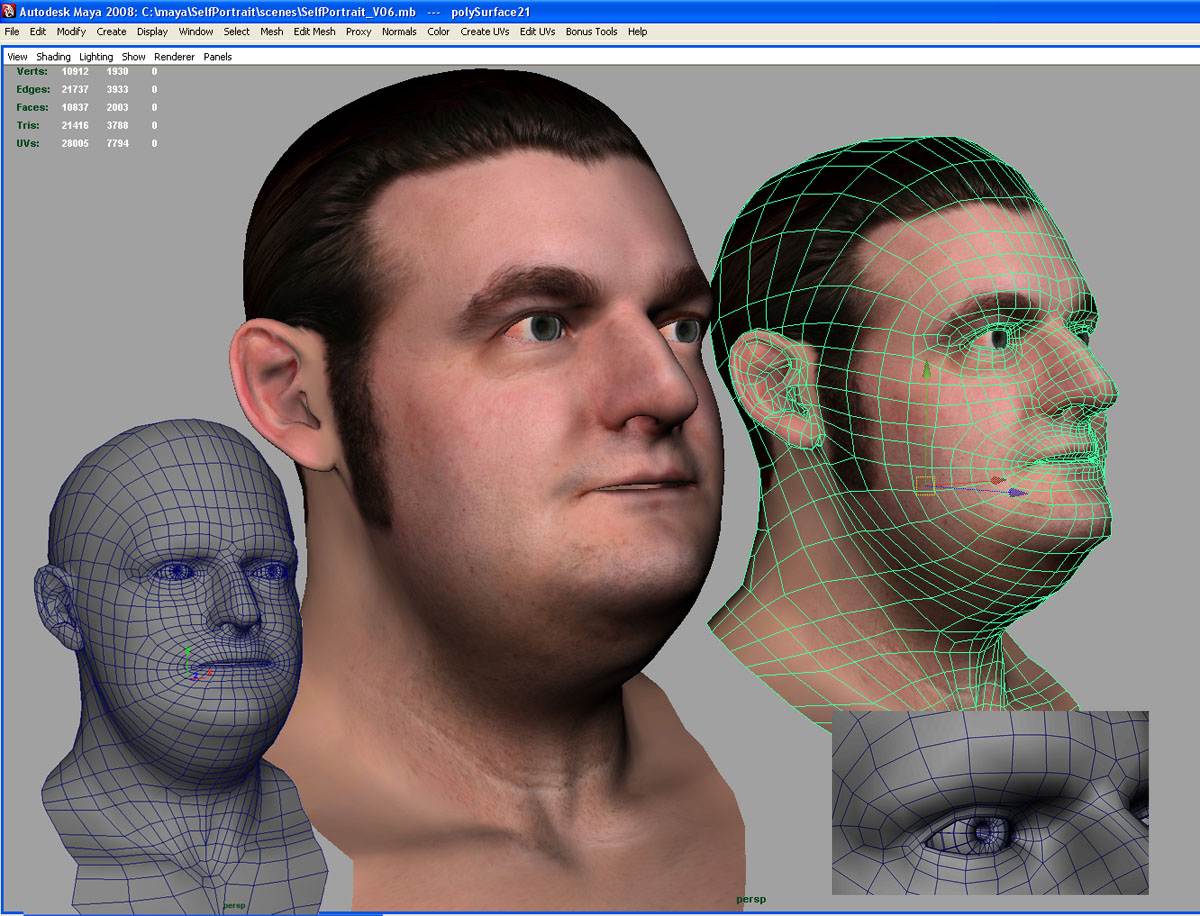Viewport: 1200px width, 916px height.
Task: Click the Edges: label in the HUD
Action: pyautogui.click(x=32, y=90)
